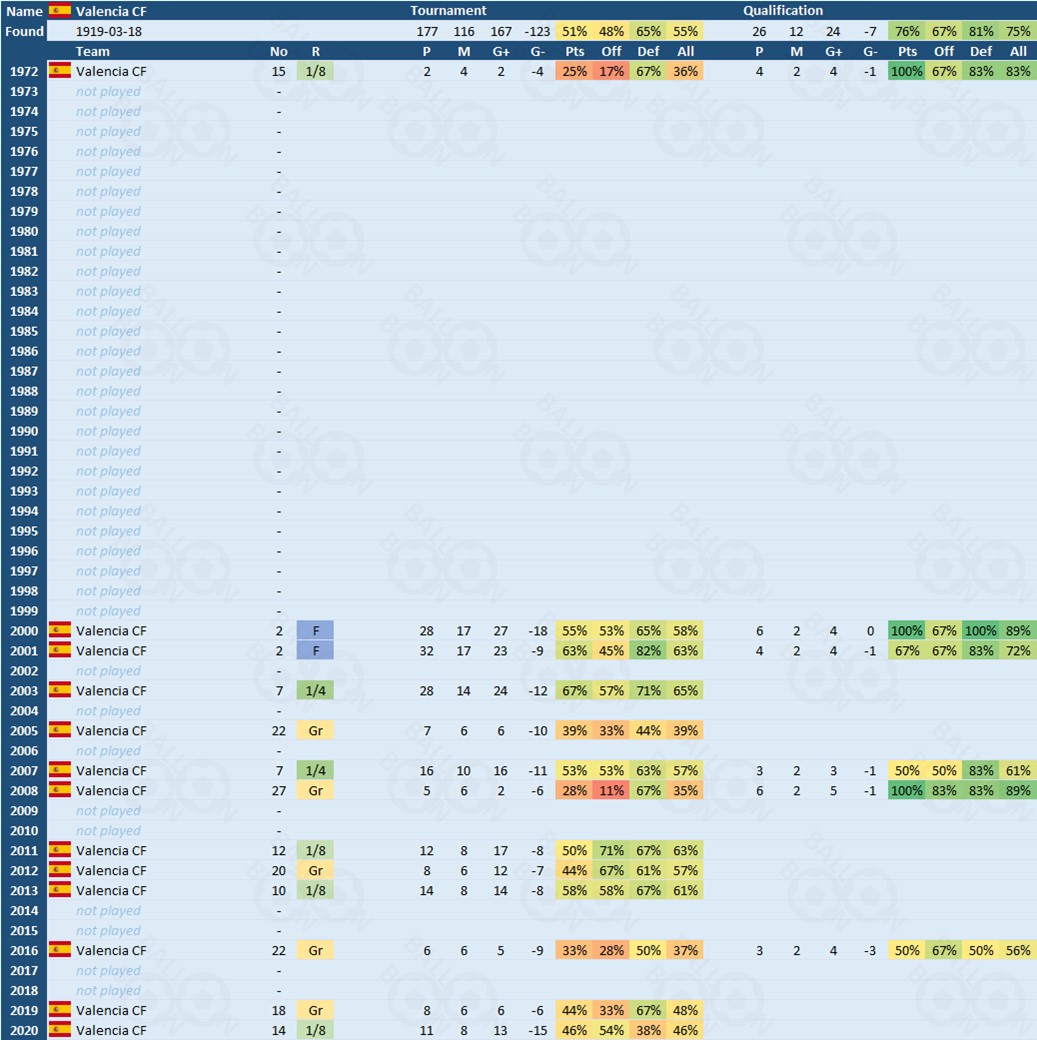The image size is (1037, 1040).
Task: Select the Team column header
Action: pos(93,51)
